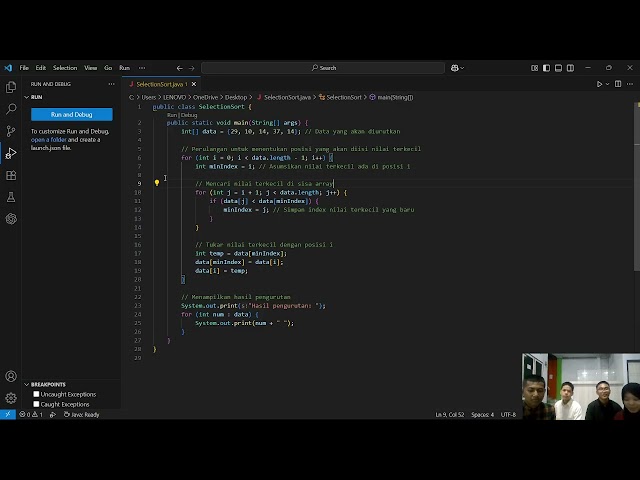Close the SelectionSort.java tab
Viewport: 640px width, 480px height.
pyautogui.click(x=194, y=84)
